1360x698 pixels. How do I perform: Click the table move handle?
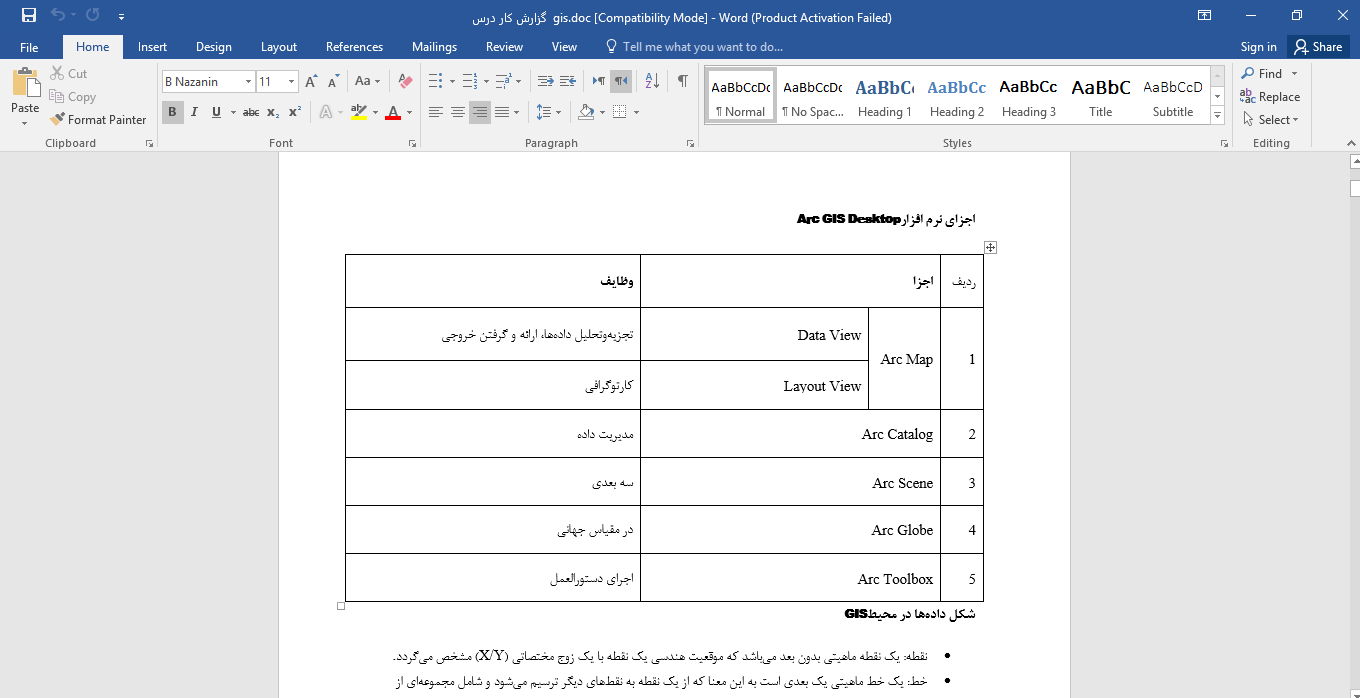pos(990,247)
